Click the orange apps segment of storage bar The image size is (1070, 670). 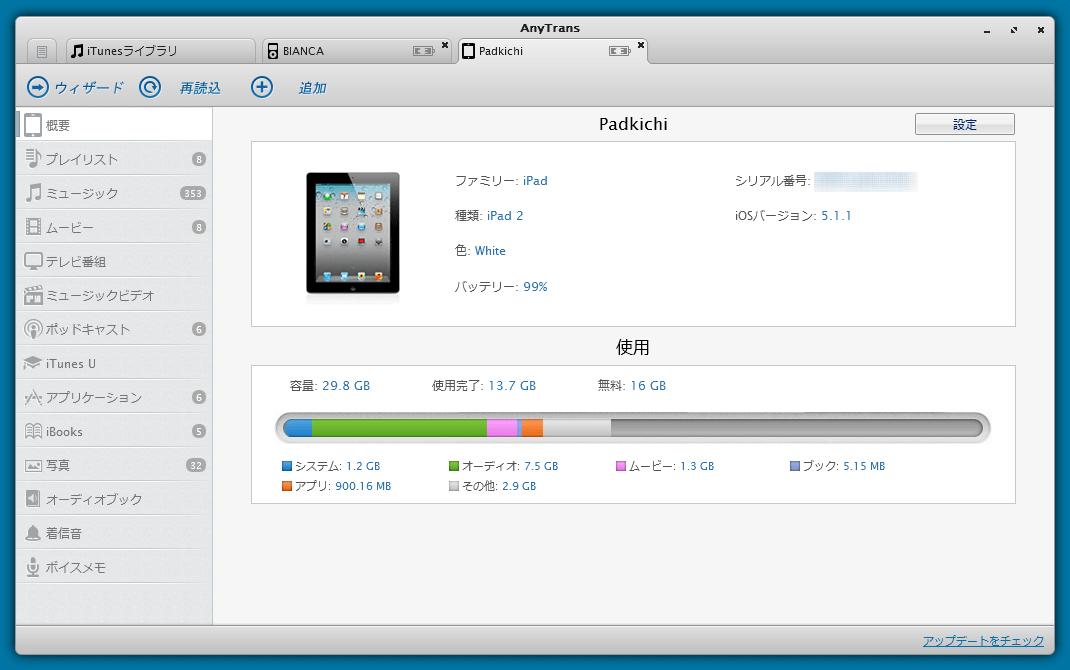[x=532, y=428]
